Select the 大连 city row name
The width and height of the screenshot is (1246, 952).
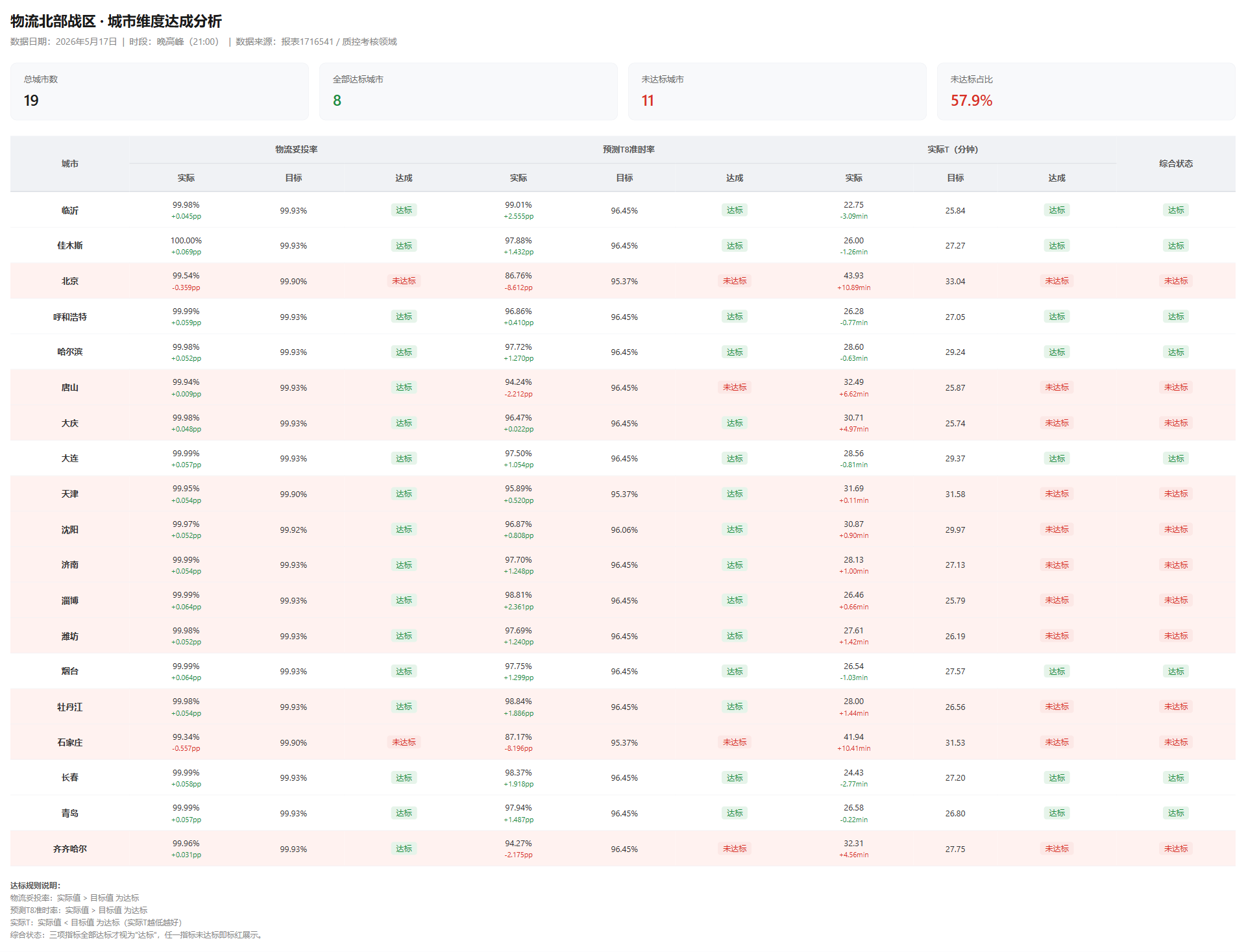click(x=70, y=459)
